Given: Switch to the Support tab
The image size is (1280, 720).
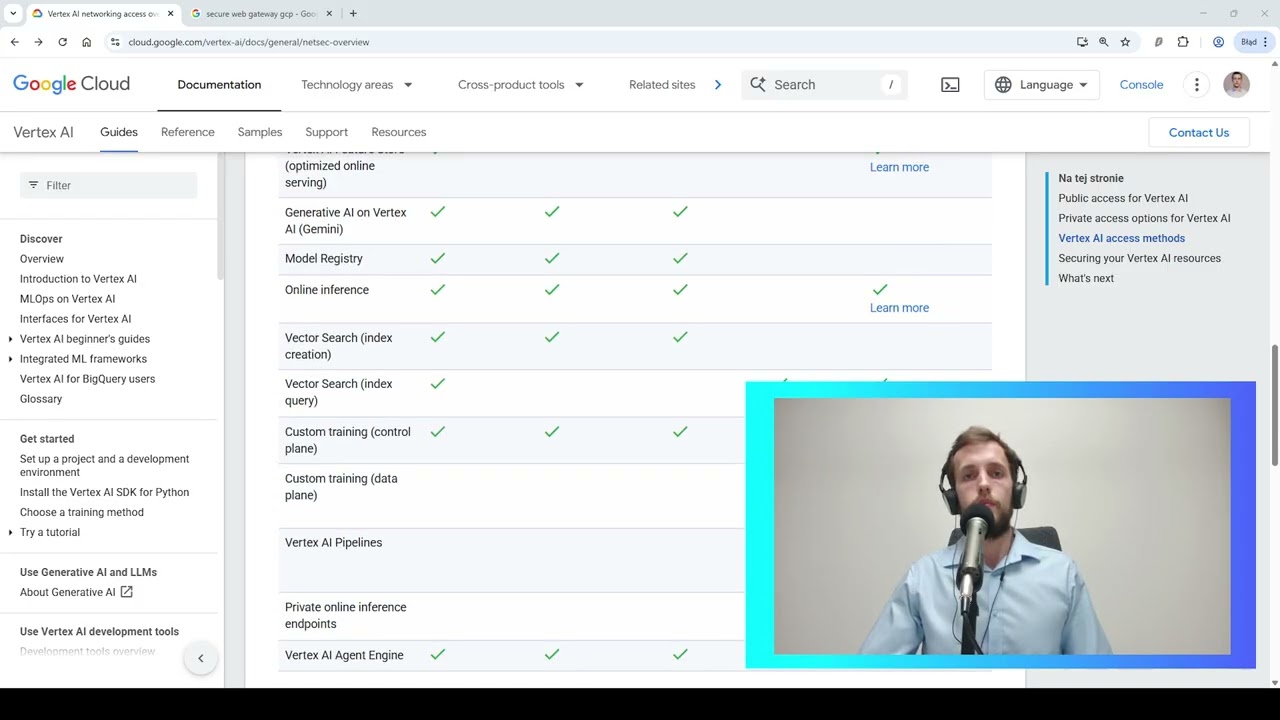Looking at the screenshot, I should pyautogui.click(x=327, y=132).
